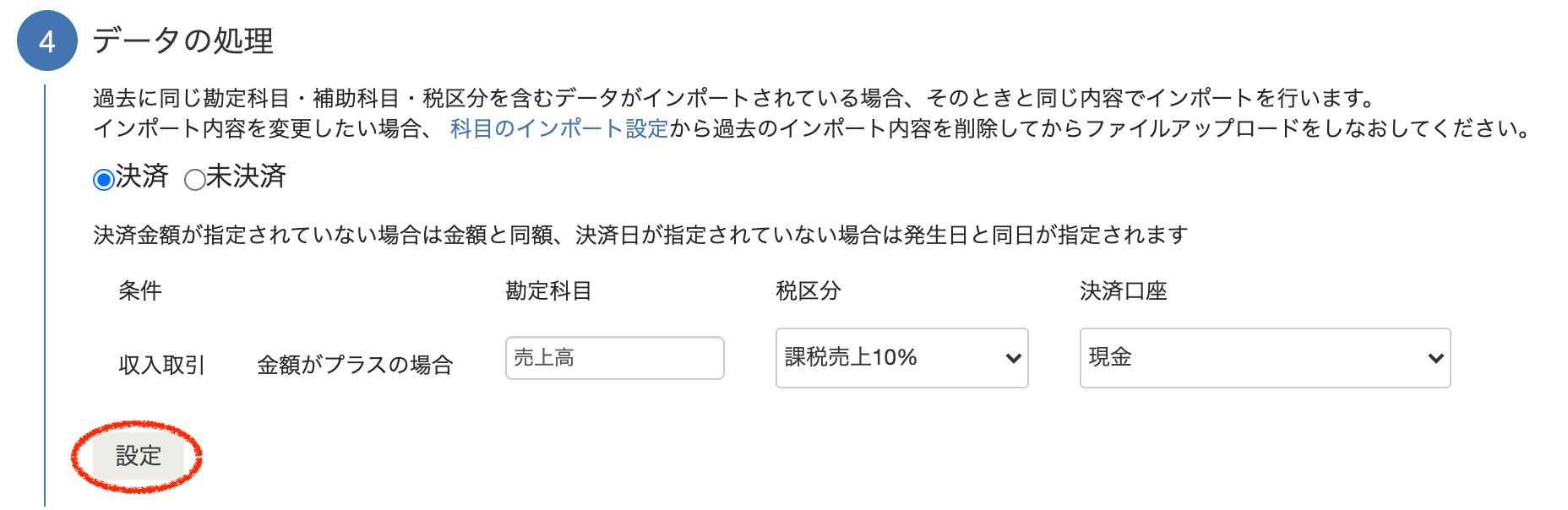Click the 収入取引 row label

click(x=161, y=365)
